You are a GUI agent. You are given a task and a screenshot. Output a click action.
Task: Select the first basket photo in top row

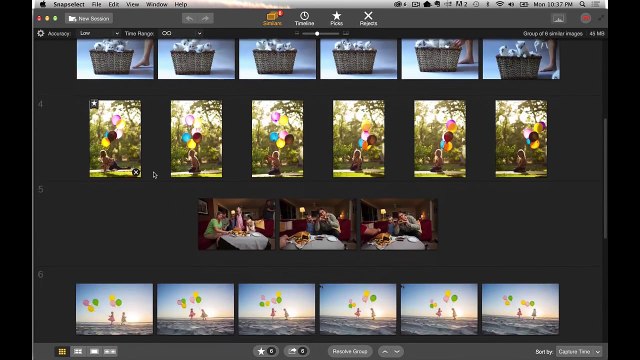coord(115,59)
